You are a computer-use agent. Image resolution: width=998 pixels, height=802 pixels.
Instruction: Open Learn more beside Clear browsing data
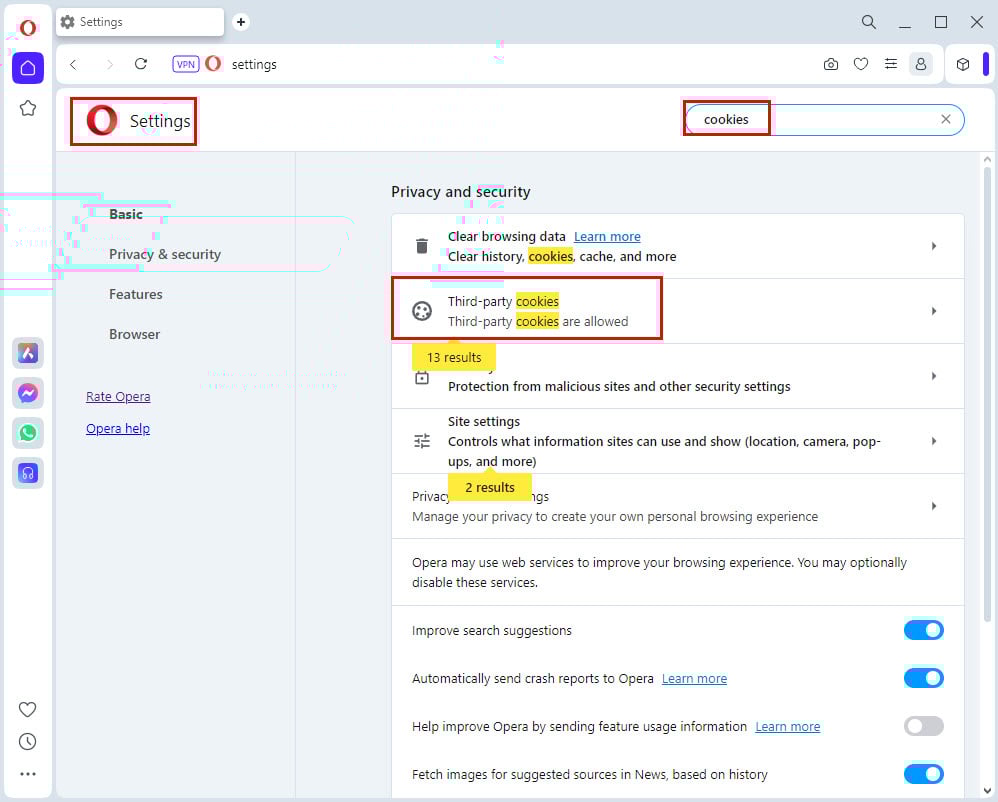(x=607, y=237)
